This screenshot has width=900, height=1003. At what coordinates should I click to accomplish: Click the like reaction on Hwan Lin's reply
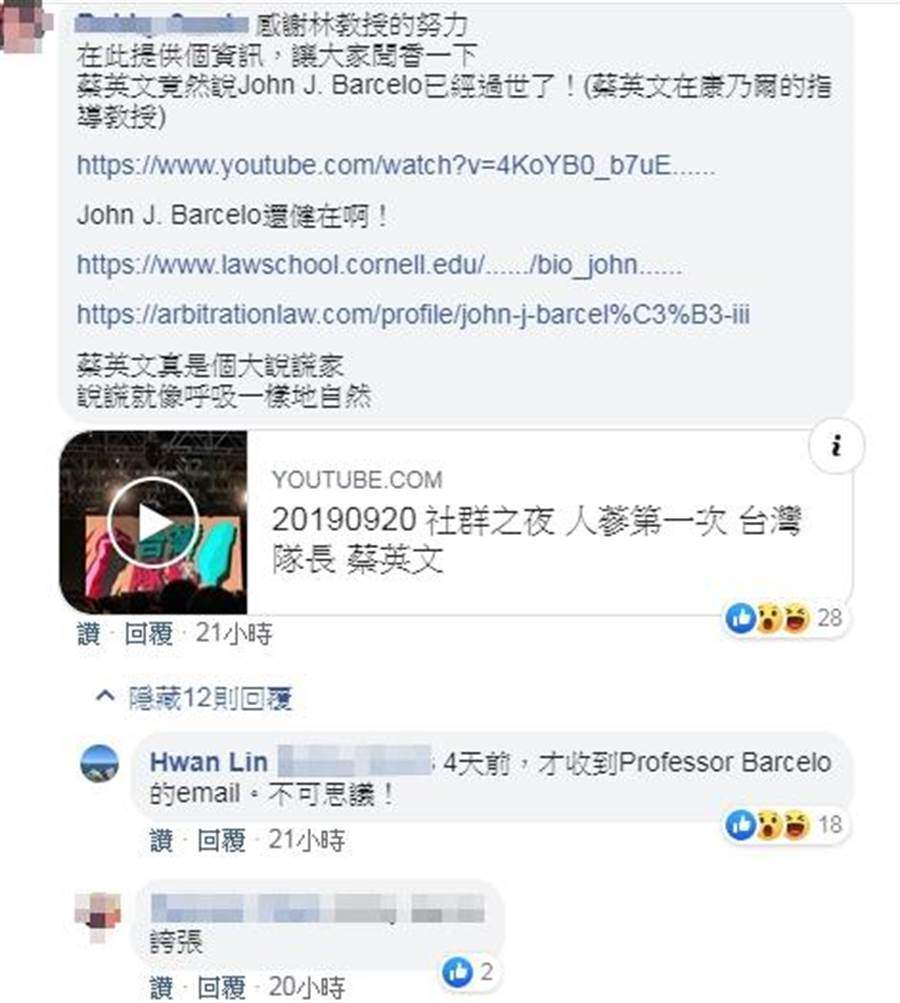point(741,825)
